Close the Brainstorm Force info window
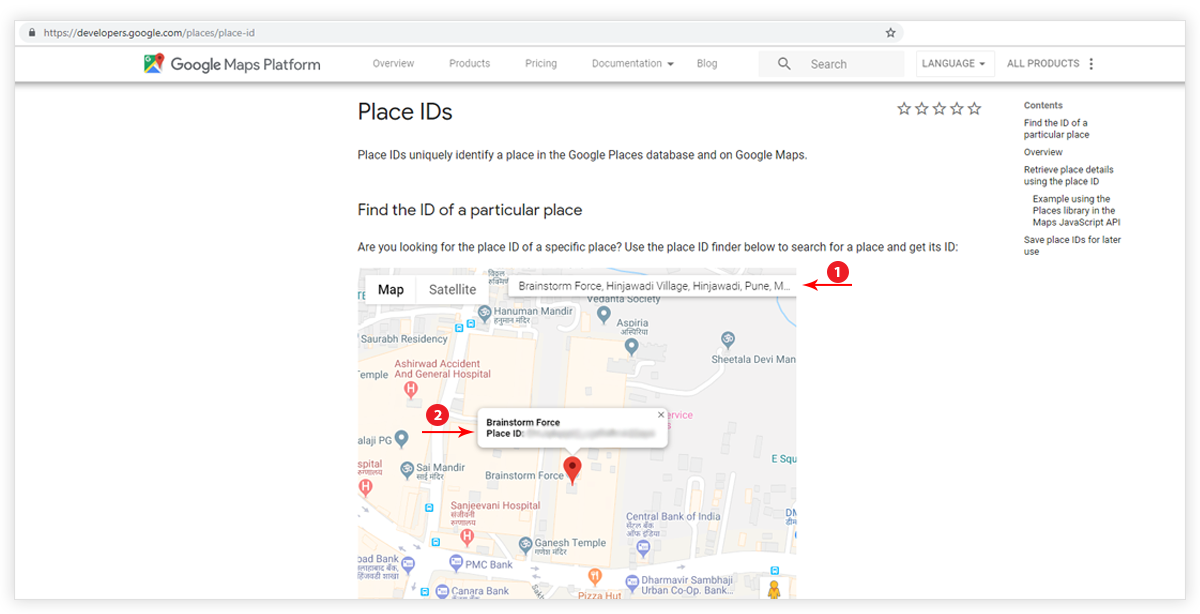The image size is (1200, 614). pos(660,414)
